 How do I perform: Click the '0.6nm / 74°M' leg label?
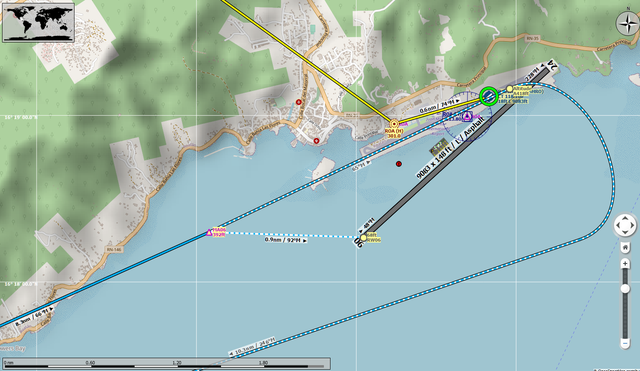coord(440,106)
